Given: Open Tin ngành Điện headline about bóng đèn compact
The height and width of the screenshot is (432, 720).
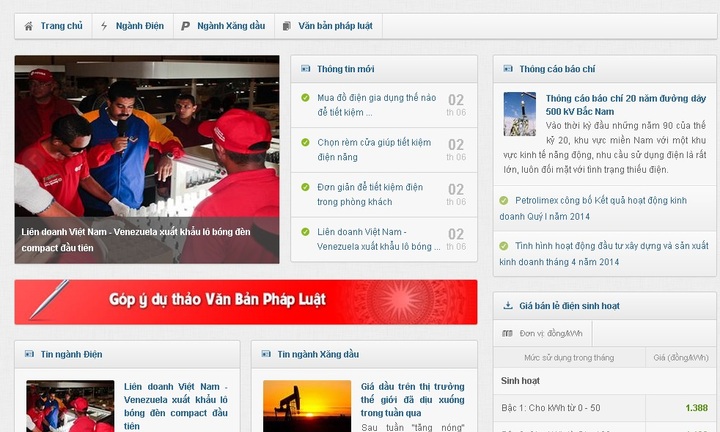Looking at the screenshot, I should click(176, 406).
